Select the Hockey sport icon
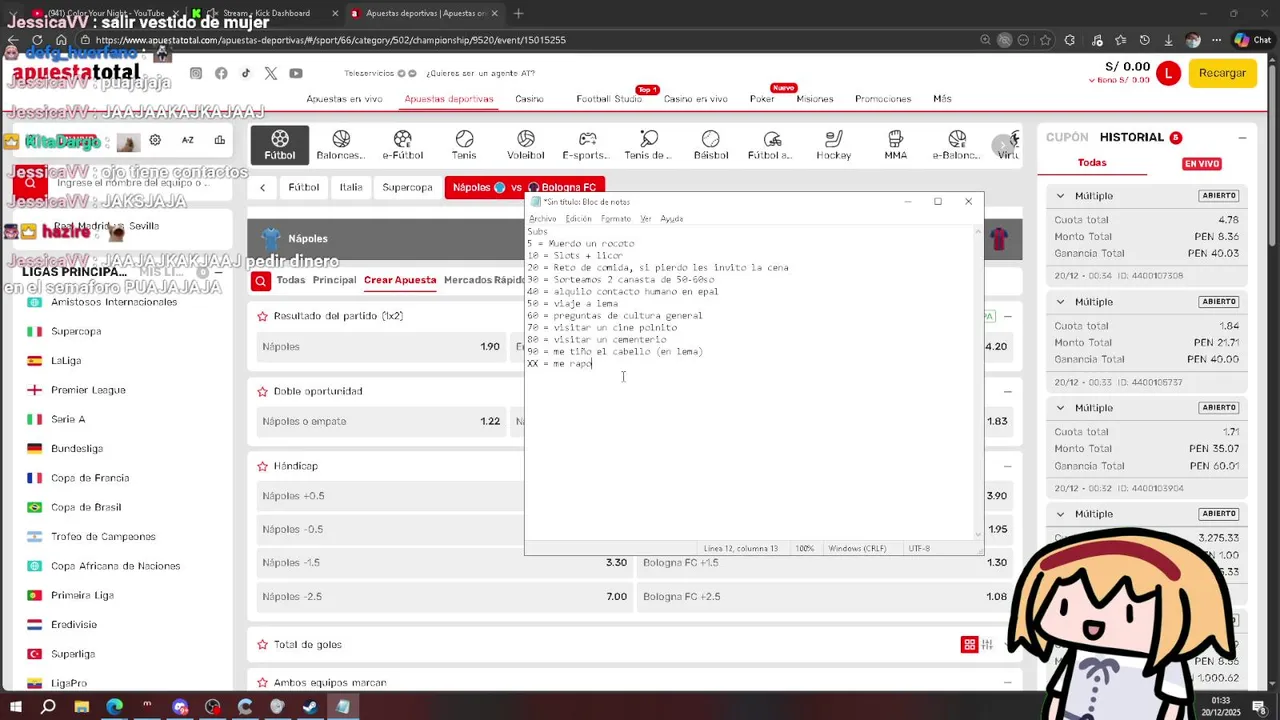Image resolution: width=1280 pixels, height=720 pixels. coord(834,145)
